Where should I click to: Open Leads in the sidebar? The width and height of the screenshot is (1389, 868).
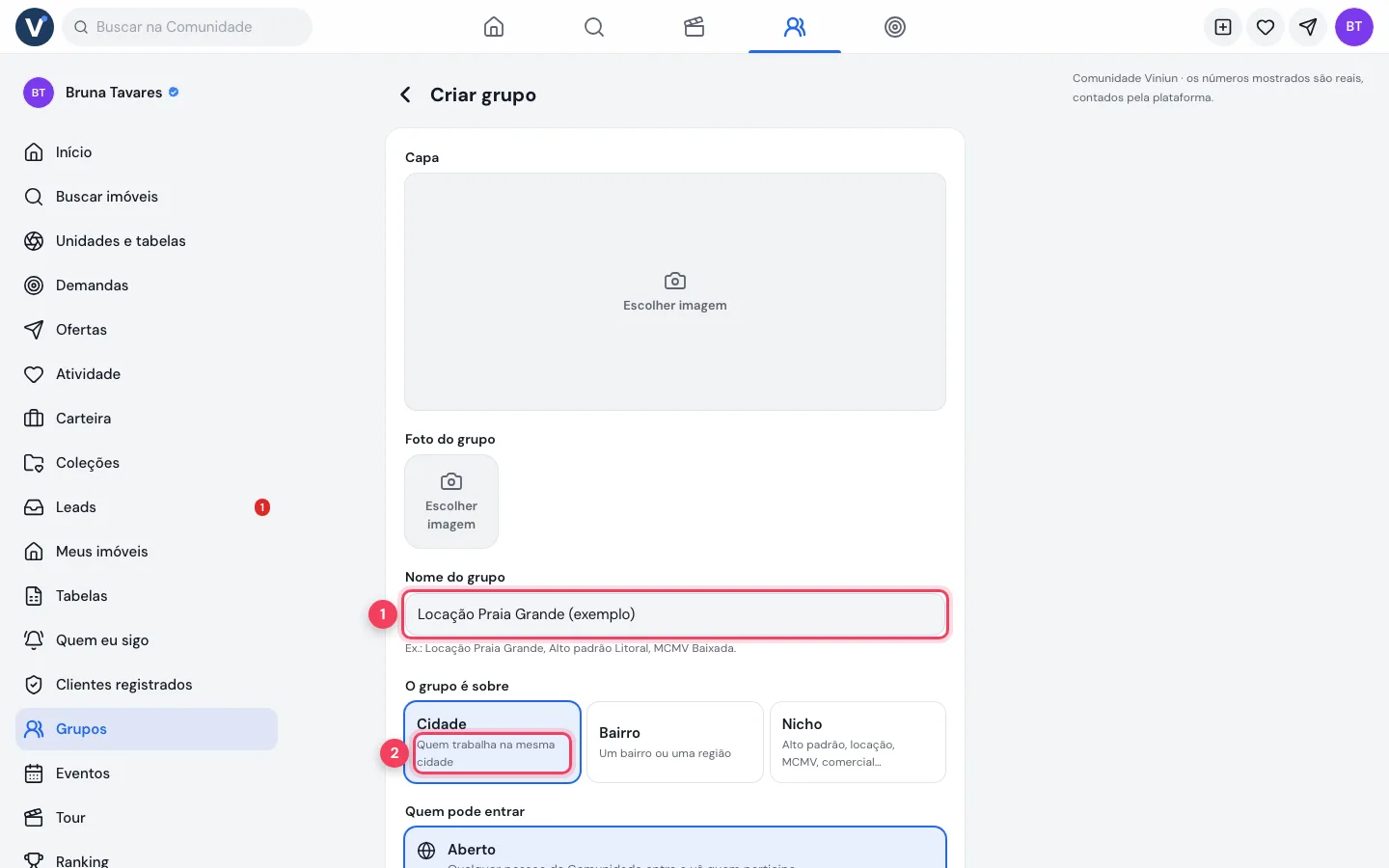pyautogui.click(x=147, y=507)
